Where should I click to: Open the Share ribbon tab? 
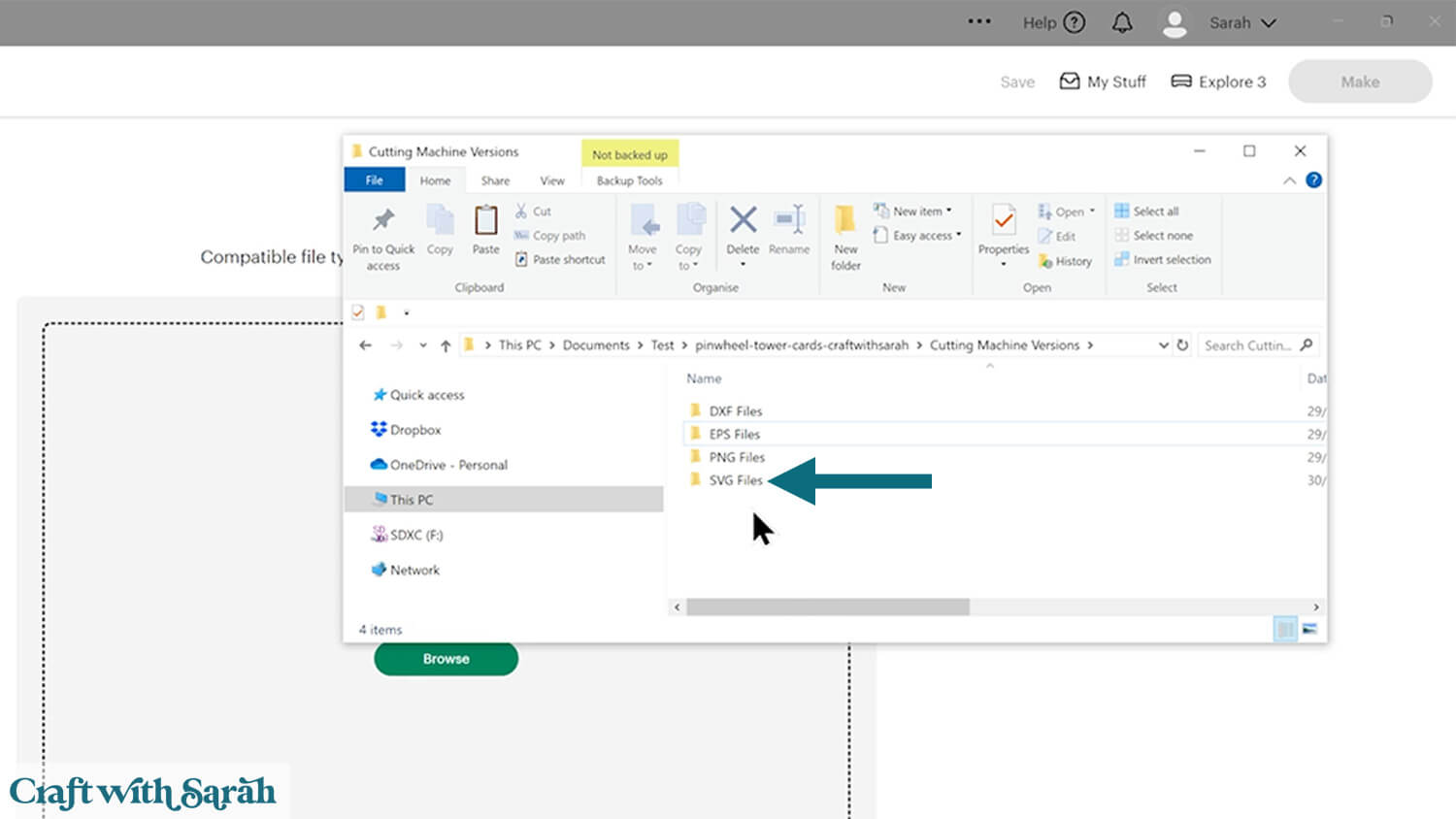pyautogui.click(x=495, y=180)
